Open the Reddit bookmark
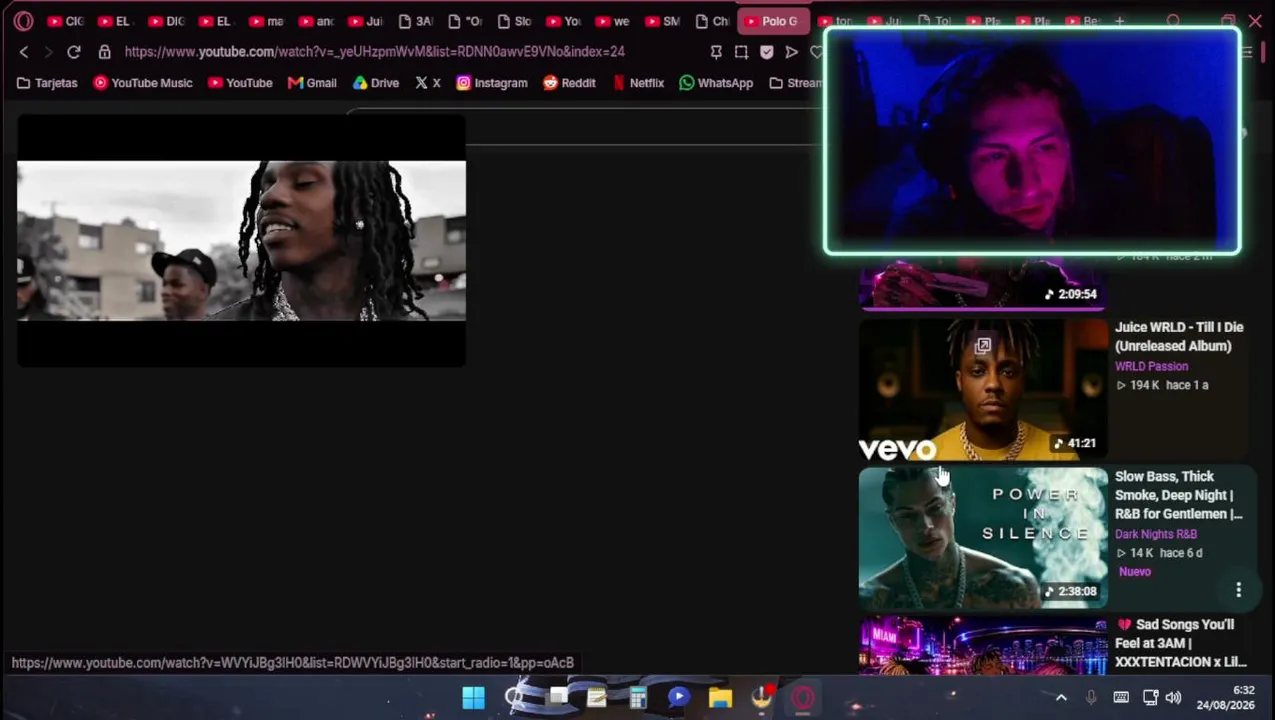The image size is (1275, 720). click(x=569, y=83)
